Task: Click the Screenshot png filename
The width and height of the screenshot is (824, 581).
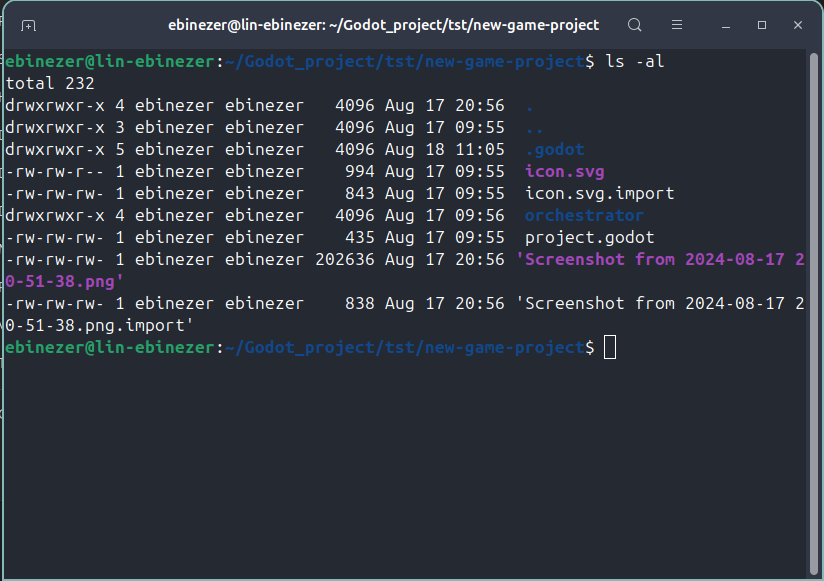Action: 650,259
